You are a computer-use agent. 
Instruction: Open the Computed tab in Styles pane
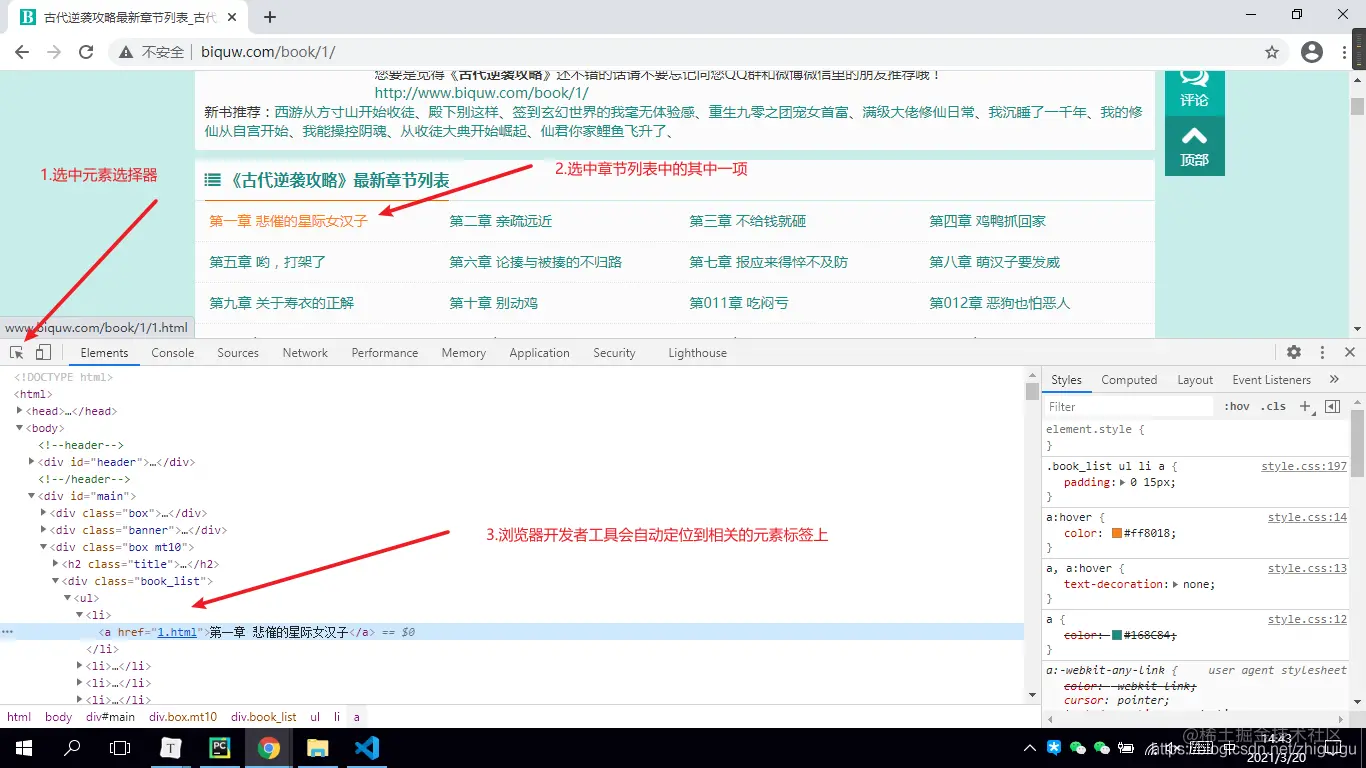coord(1128,379)
